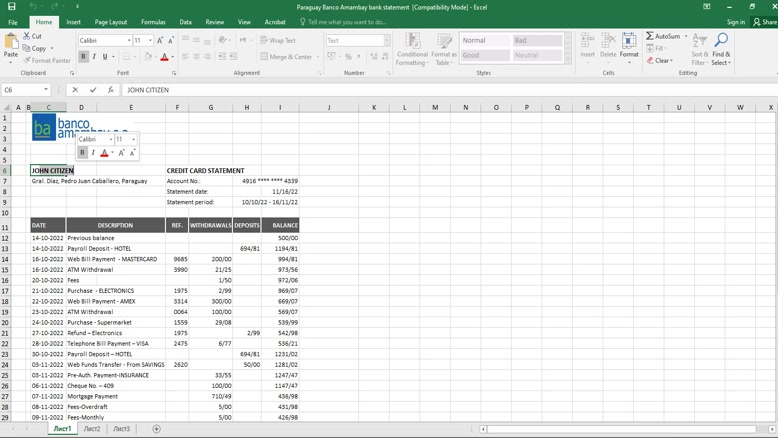Toggle Italic in the floating mini toolbar

(x=93, y=153)
